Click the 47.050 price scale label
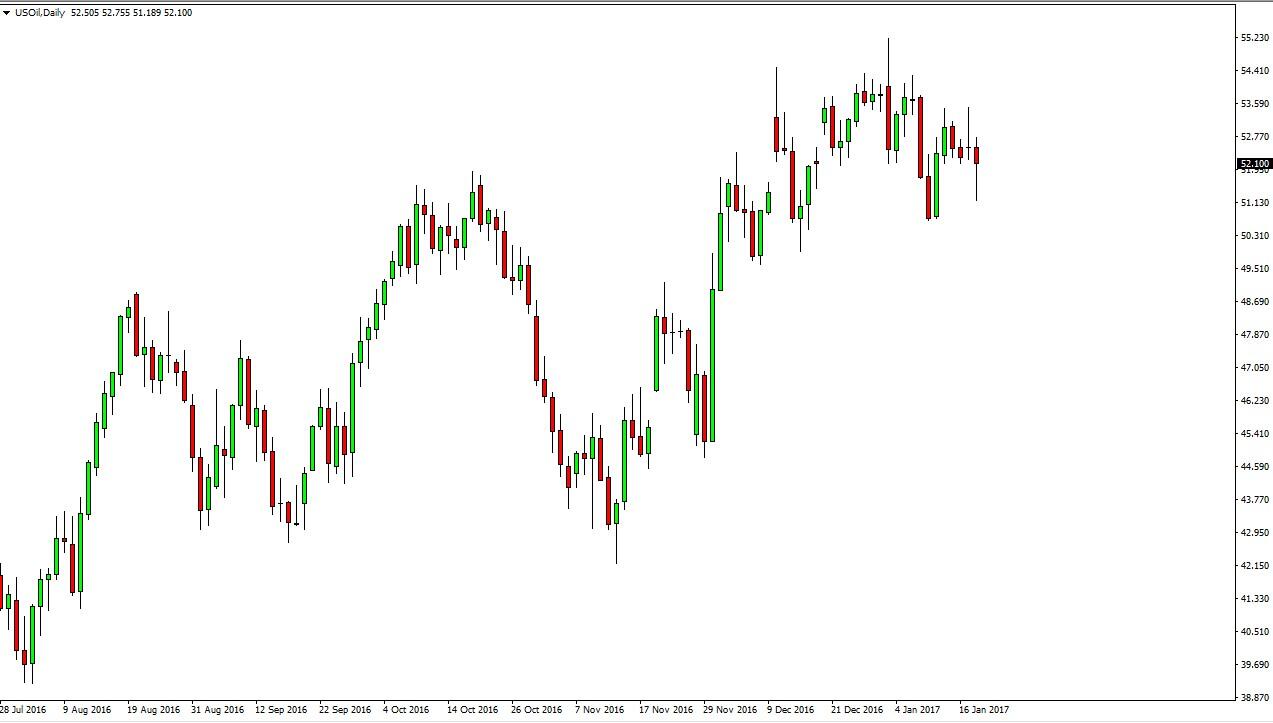The width and height of the screenshot is (1273, 723). (1254, 368)
